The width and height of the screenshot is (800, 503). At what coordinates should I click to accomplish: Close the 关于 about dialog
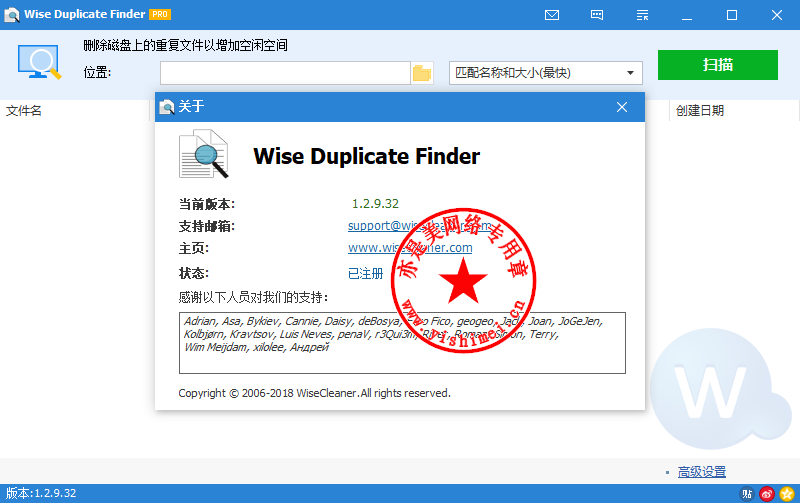tap(621, 107)
